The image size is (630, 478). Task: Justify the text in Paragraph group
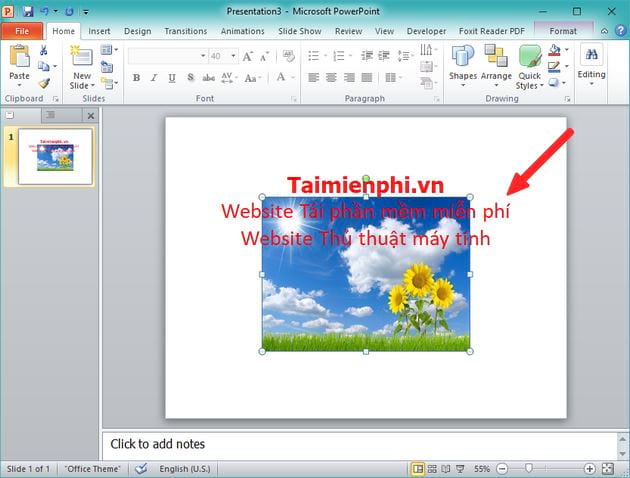point(366,78)
